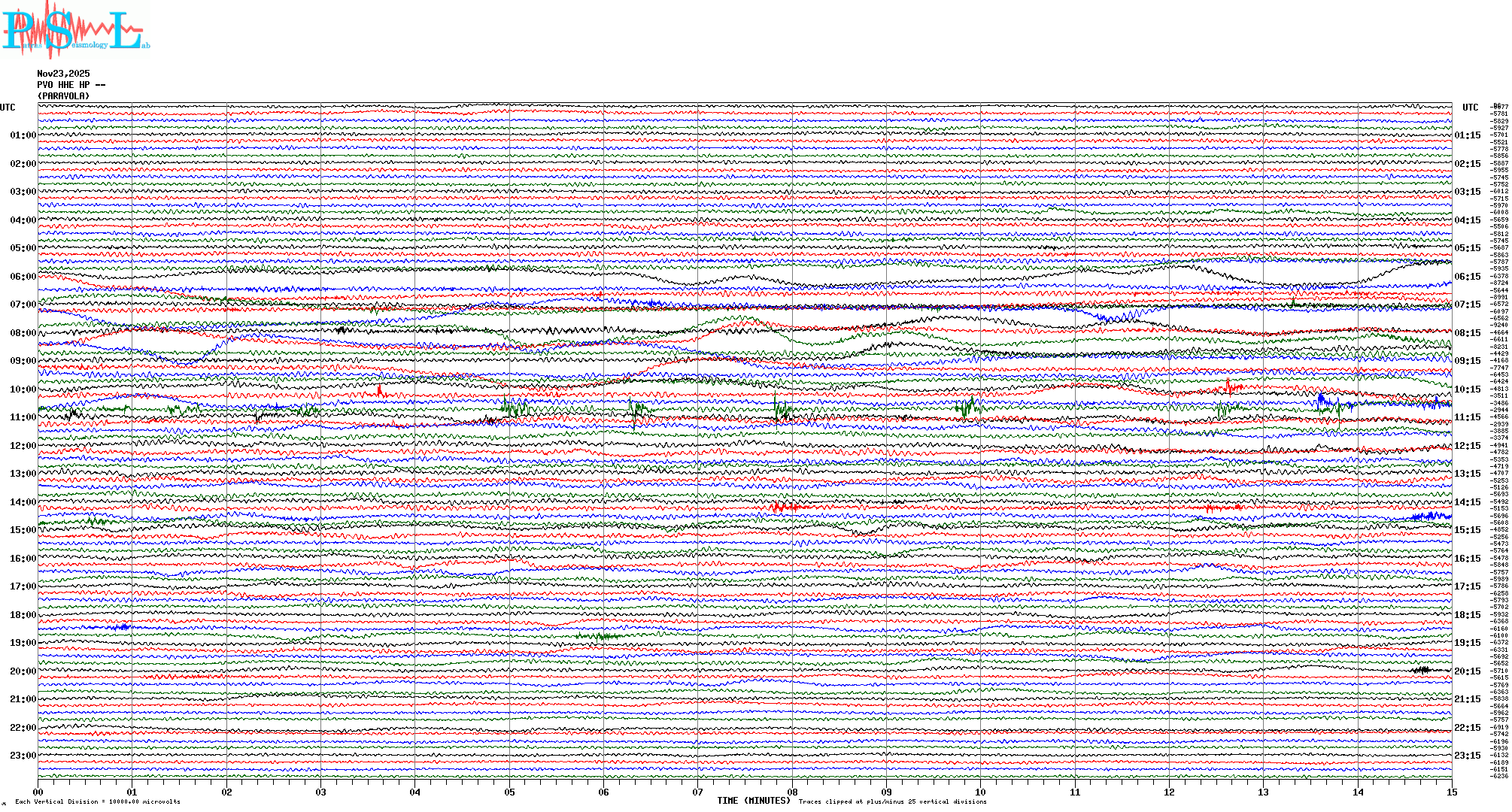Click the left UTC axis label
This screenshot has width=1512, height=812.
pyautogui.click(x=8, y=108)
